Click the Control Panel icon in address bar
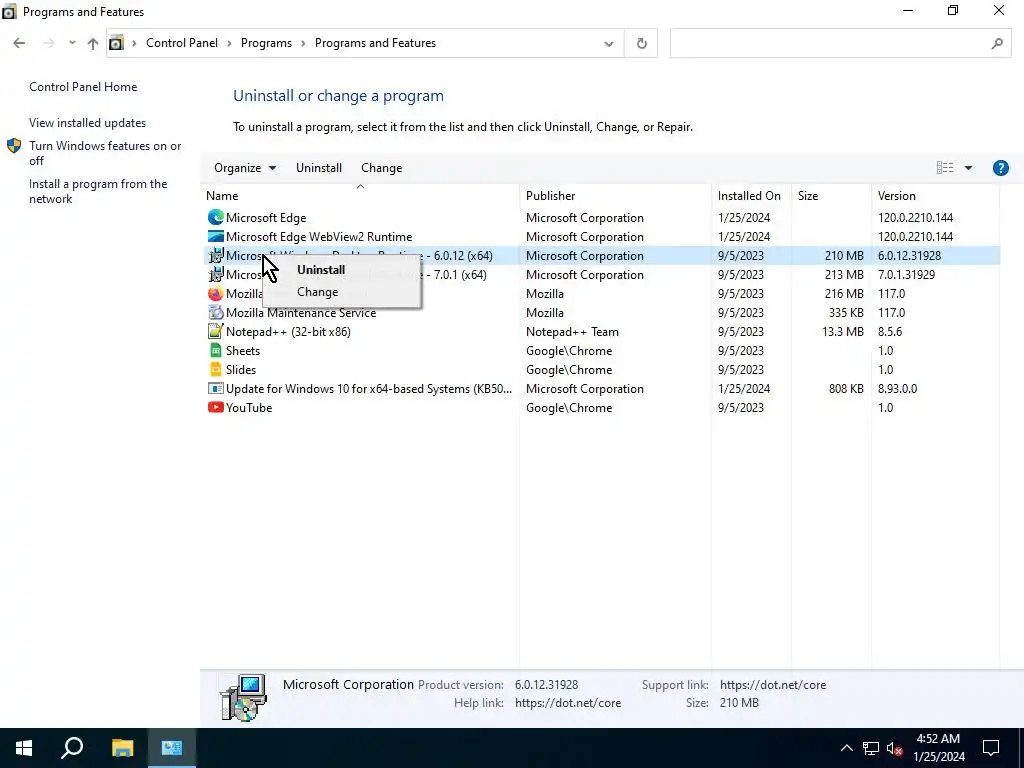This screenshot has height=768, width=1024. 116,43
